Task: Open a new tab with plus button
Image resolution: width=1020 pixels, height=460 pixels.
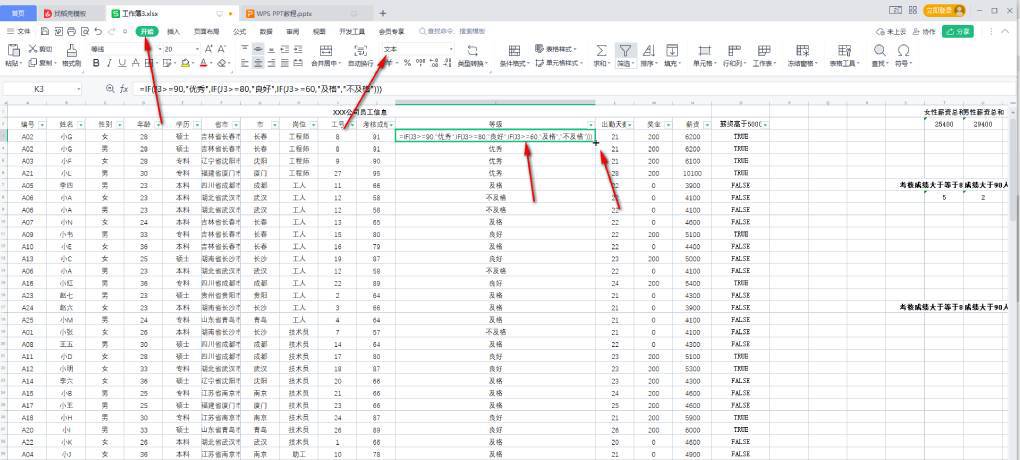Action: (382, 13)
